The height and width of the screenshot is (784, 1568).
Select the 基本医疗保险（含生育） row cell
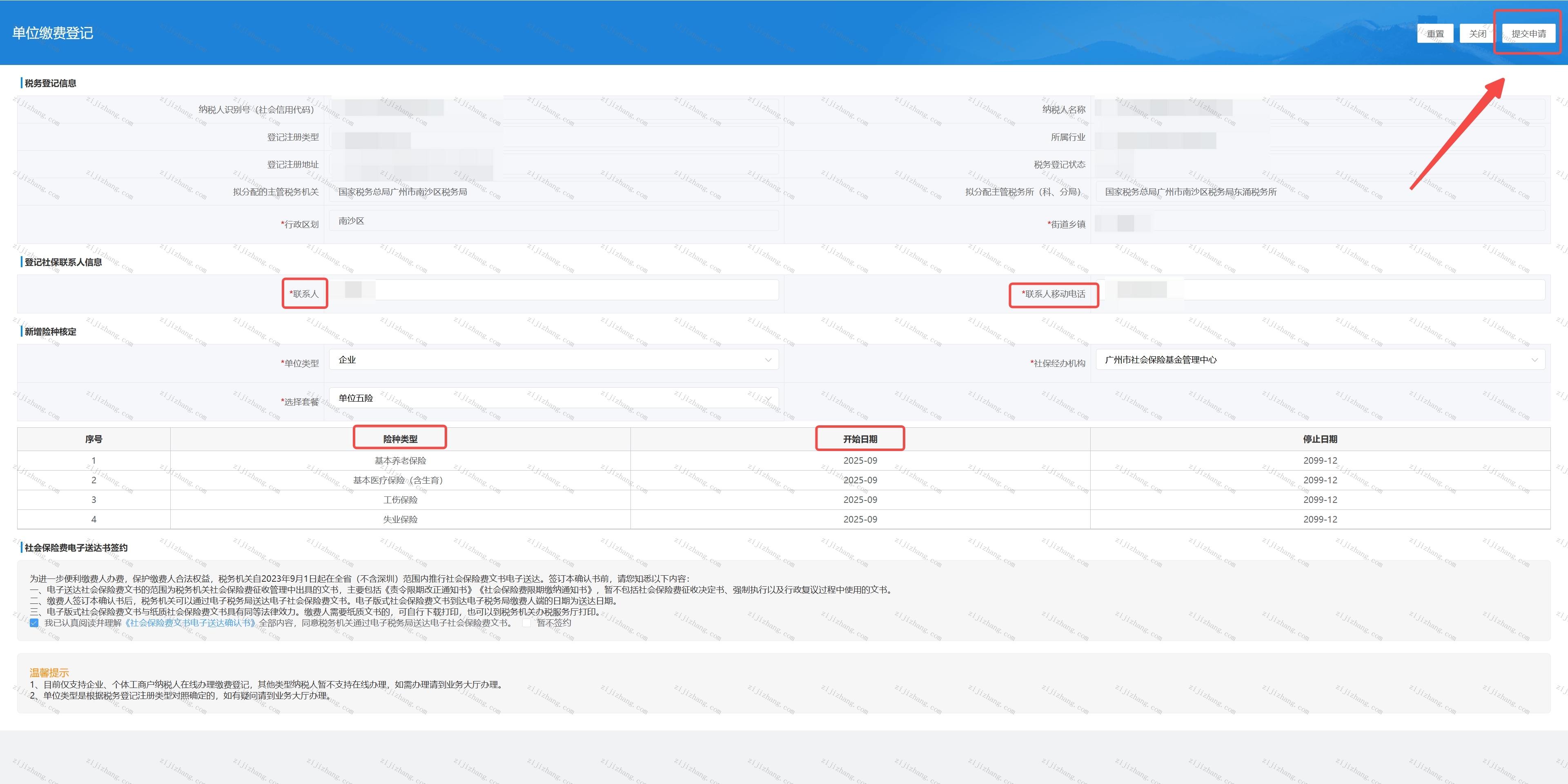coord(400,480)
